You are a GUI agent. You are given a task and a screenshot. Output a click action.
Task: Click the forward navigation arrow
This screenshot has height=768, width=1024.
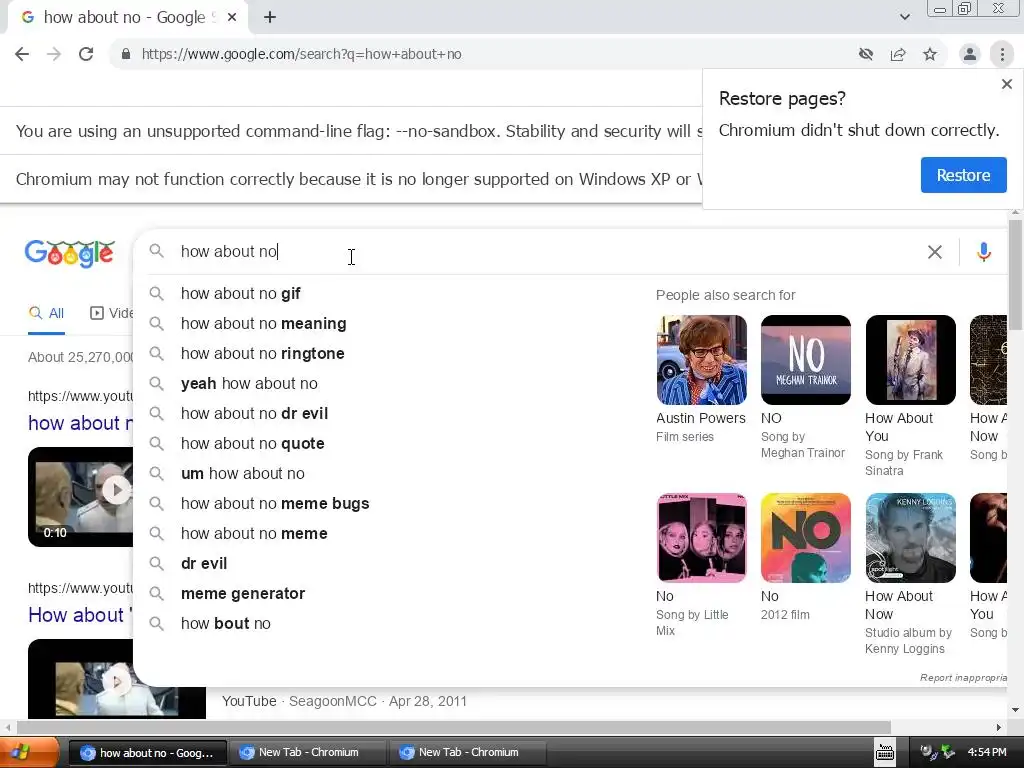point(54,54)
